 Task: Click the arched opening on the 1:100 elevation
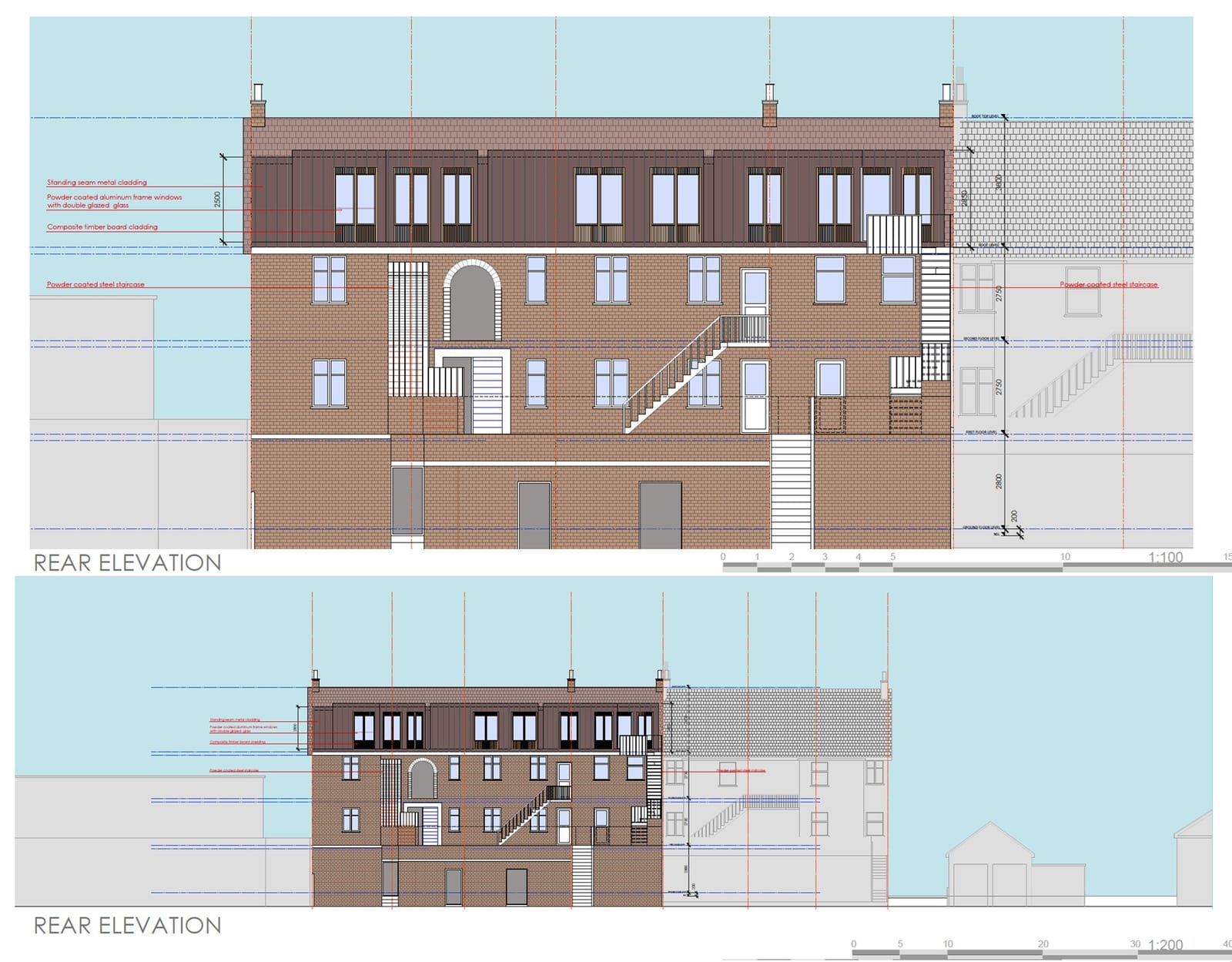(472, 300)
